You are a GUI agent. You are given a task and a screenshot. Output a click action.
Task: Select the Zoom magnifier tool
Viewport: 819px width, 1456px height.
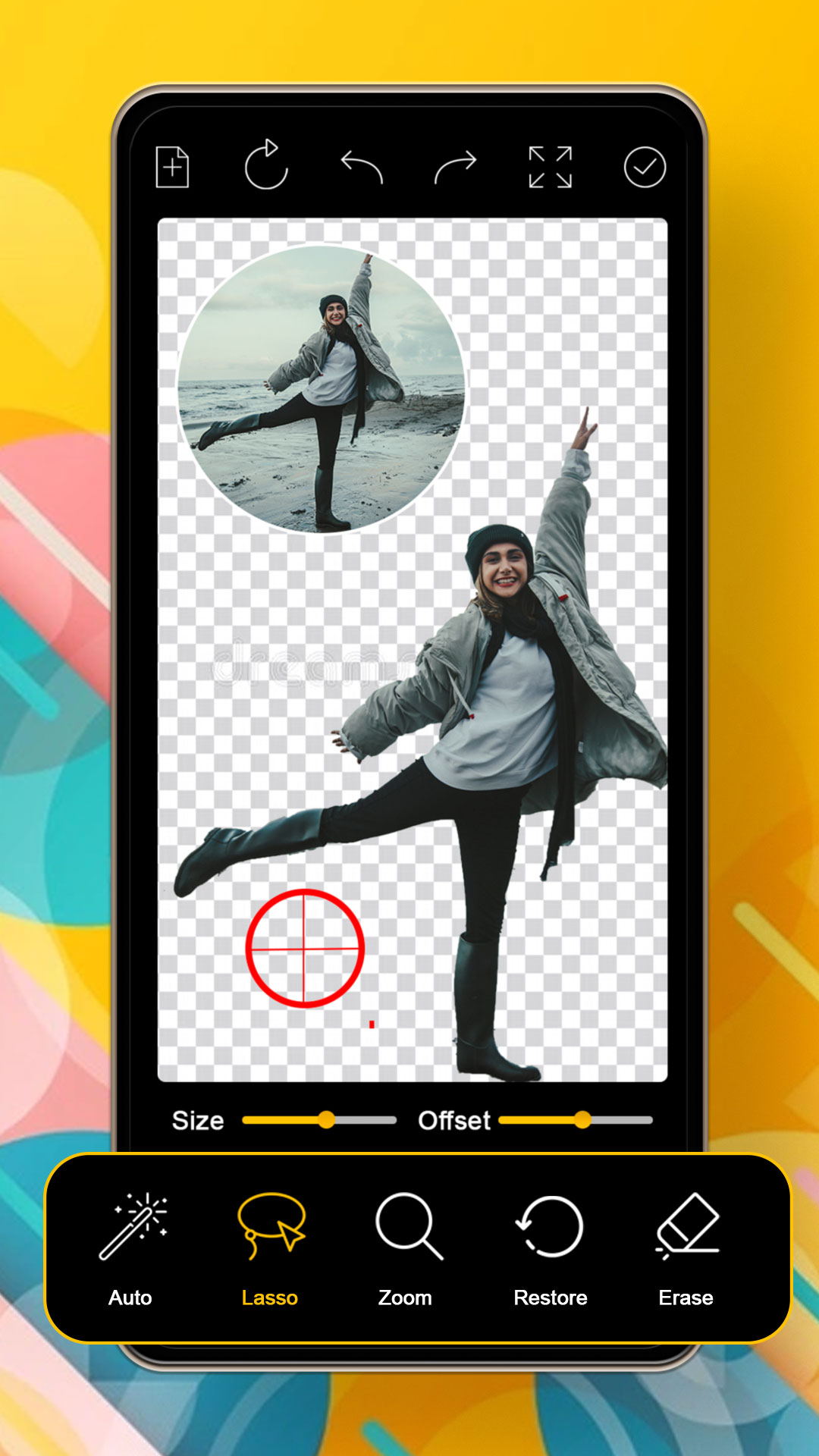pos(409,1226)
